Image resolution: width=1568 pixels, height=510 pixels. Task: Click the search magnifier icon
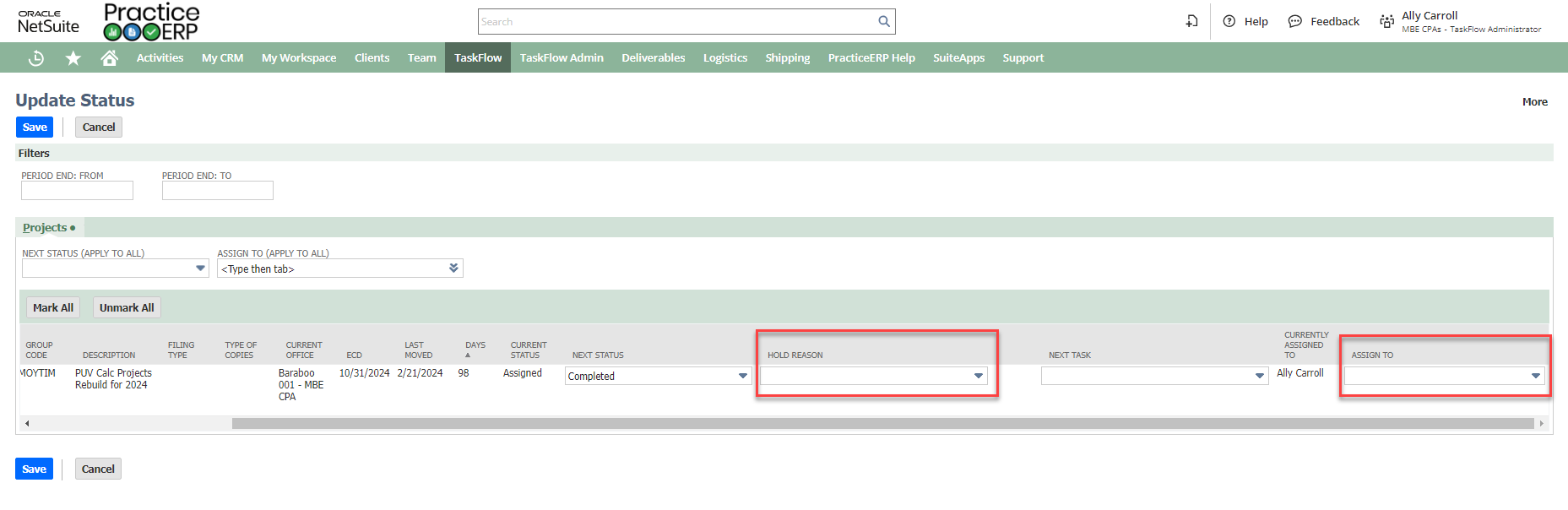[x=883, y=22]
